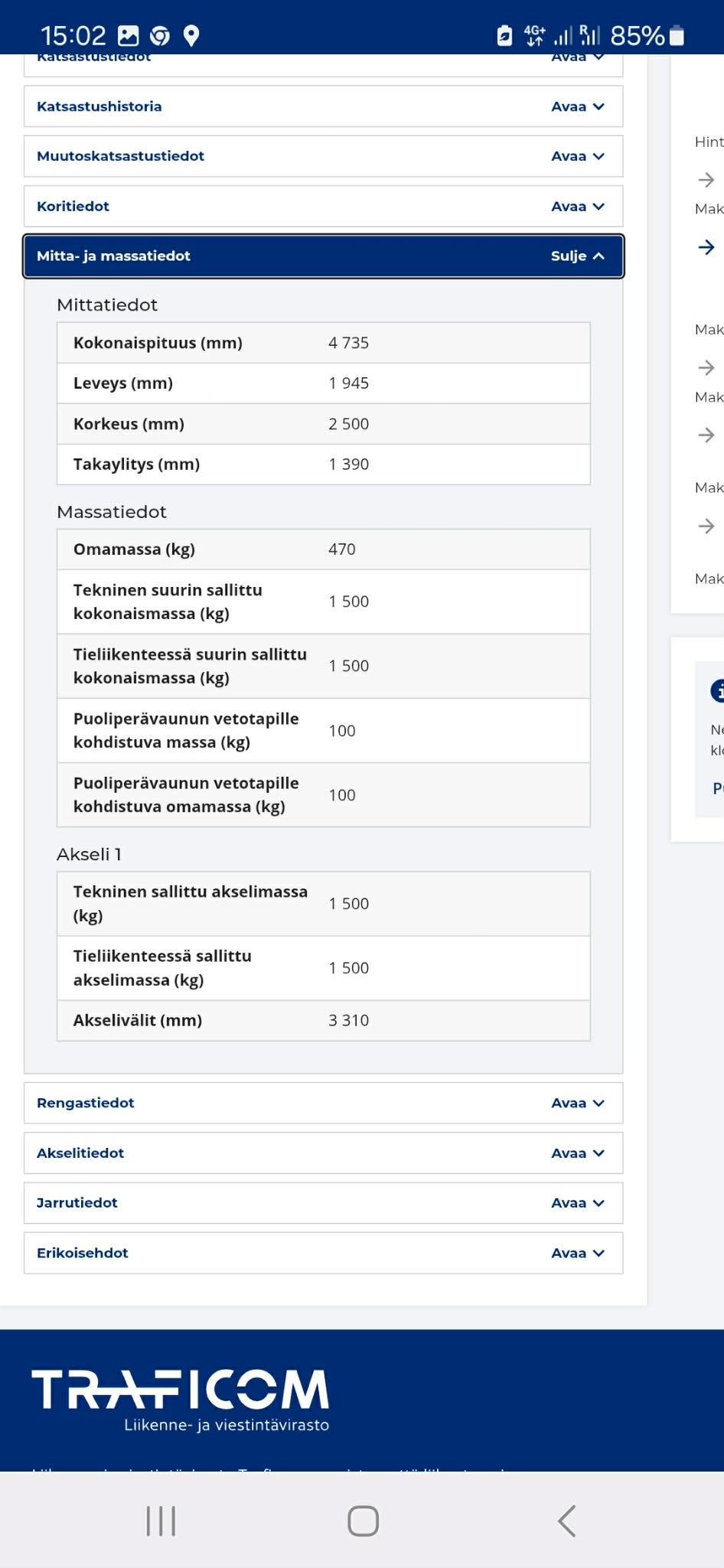
Task: Click the Tieliikenteessä sallittu akselimassa label
Action: (162, 968)
